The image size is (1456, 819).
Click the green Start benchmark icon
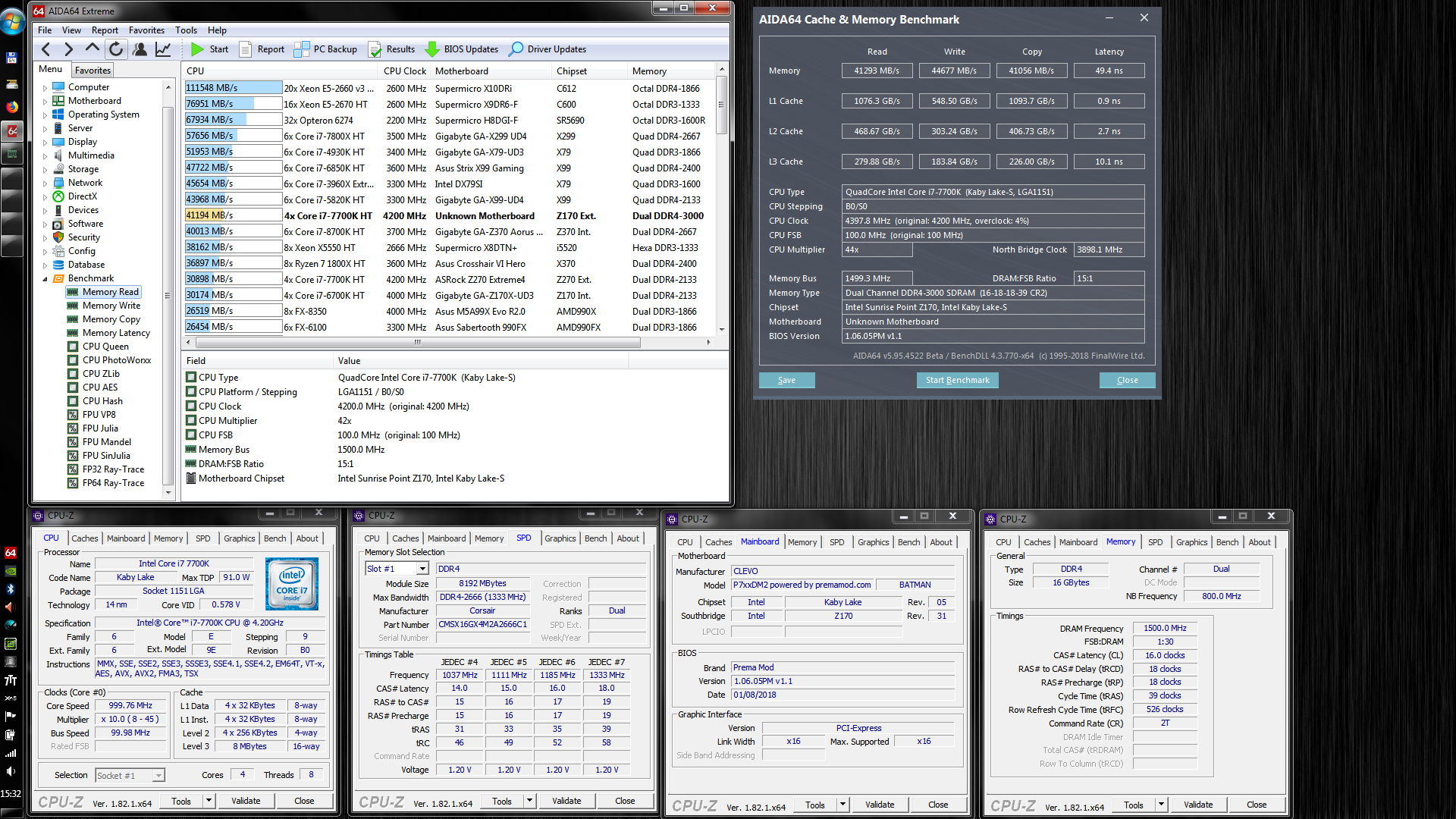(198, 49)
